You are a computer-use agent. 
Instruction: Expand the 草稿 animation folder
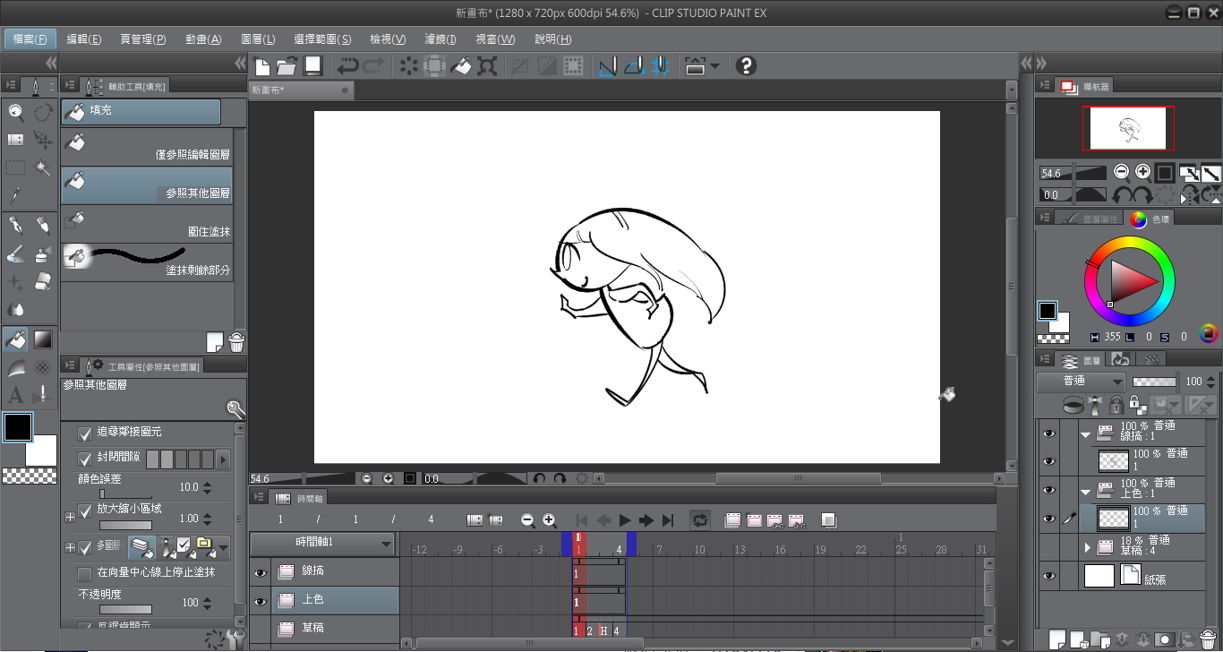pyautogui.click(x=1088, y=547)
